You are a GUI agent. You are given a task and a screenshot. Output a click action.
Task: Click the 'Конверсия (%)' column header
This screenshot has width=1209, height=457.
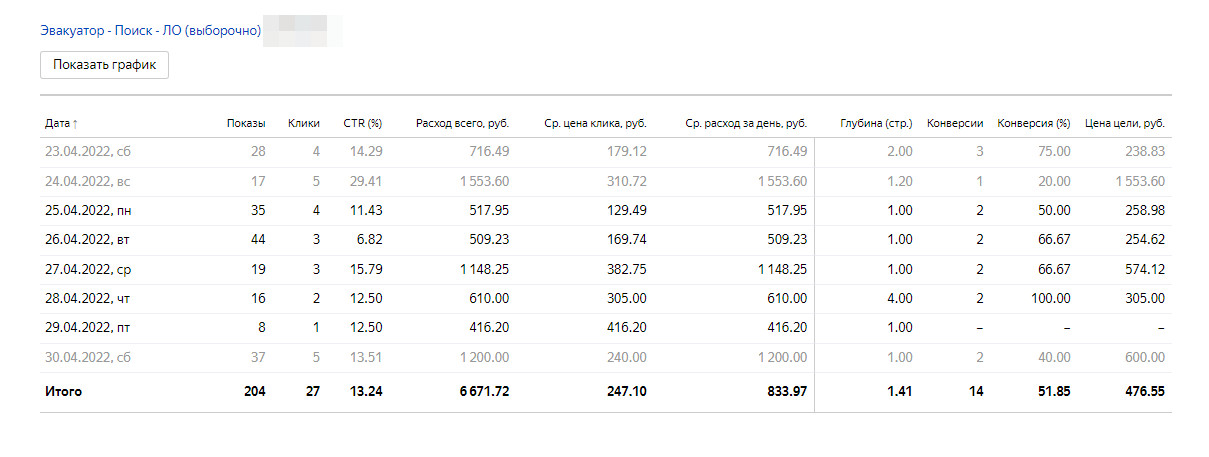click(x=1034, y=123)
